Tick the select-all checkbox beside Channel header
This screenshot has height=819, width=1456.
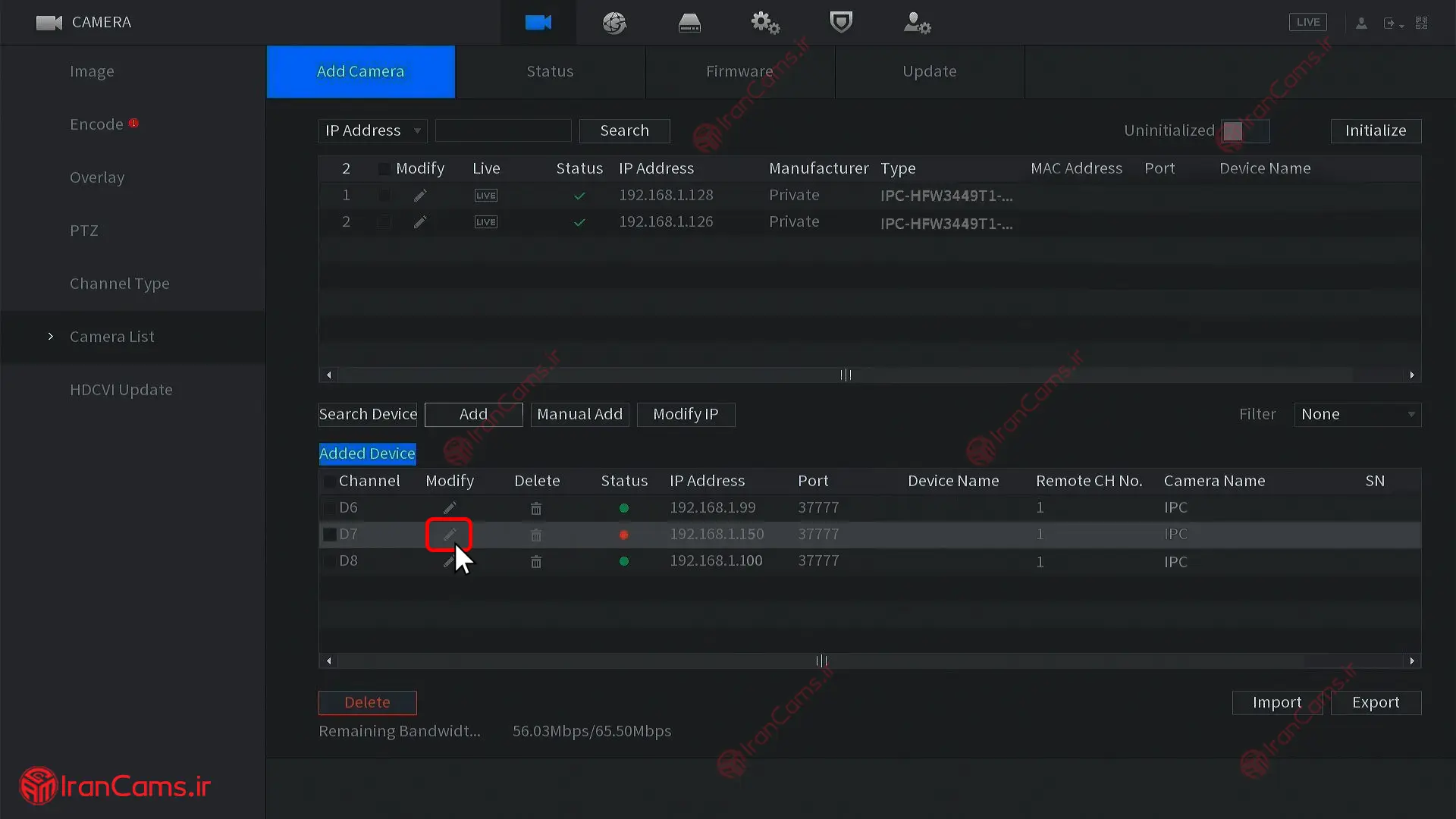(329, 482)
